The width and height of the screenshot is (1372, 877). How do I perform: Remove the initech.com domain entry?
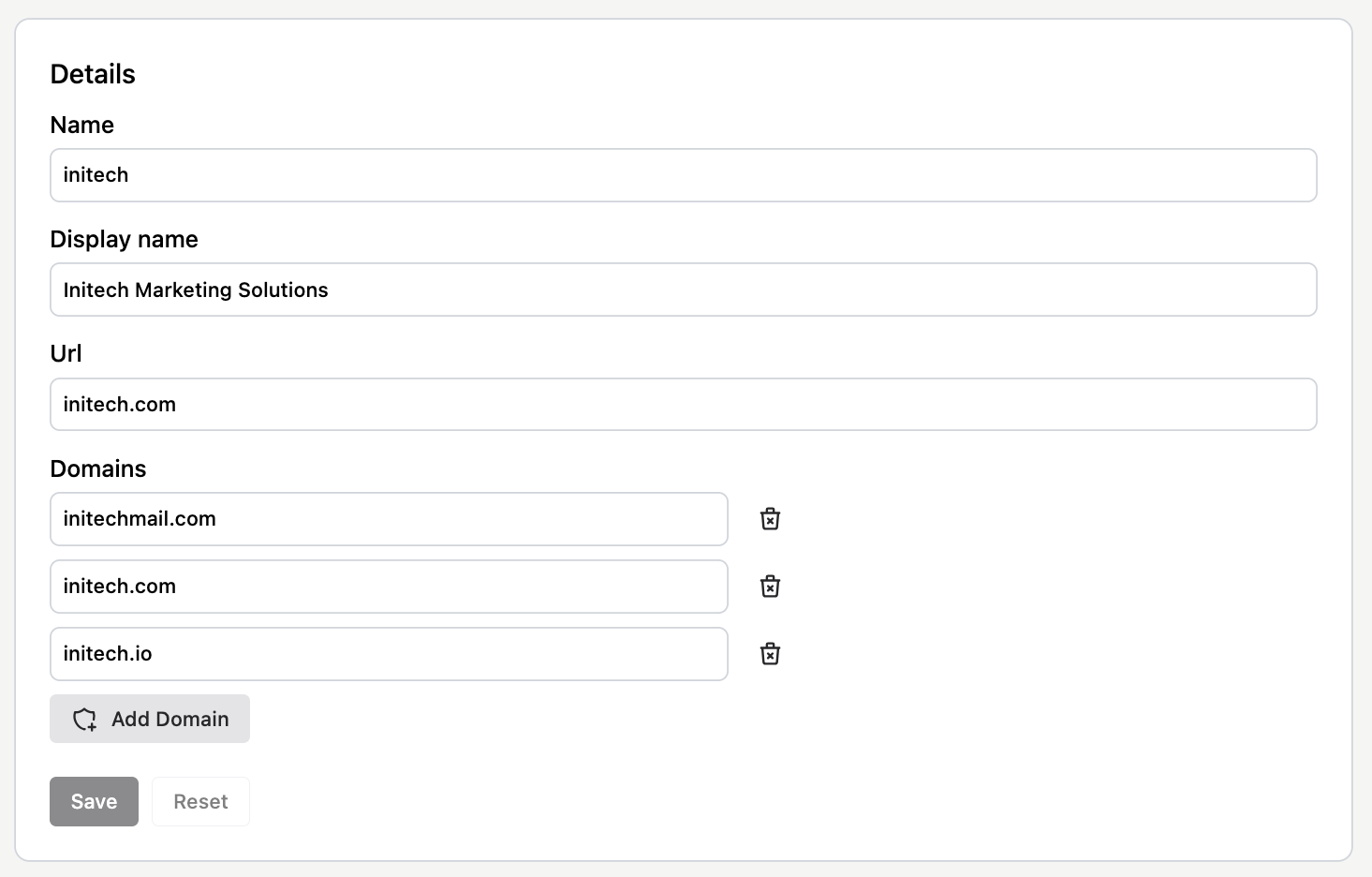pyautogui.click(x=770, y=587)
